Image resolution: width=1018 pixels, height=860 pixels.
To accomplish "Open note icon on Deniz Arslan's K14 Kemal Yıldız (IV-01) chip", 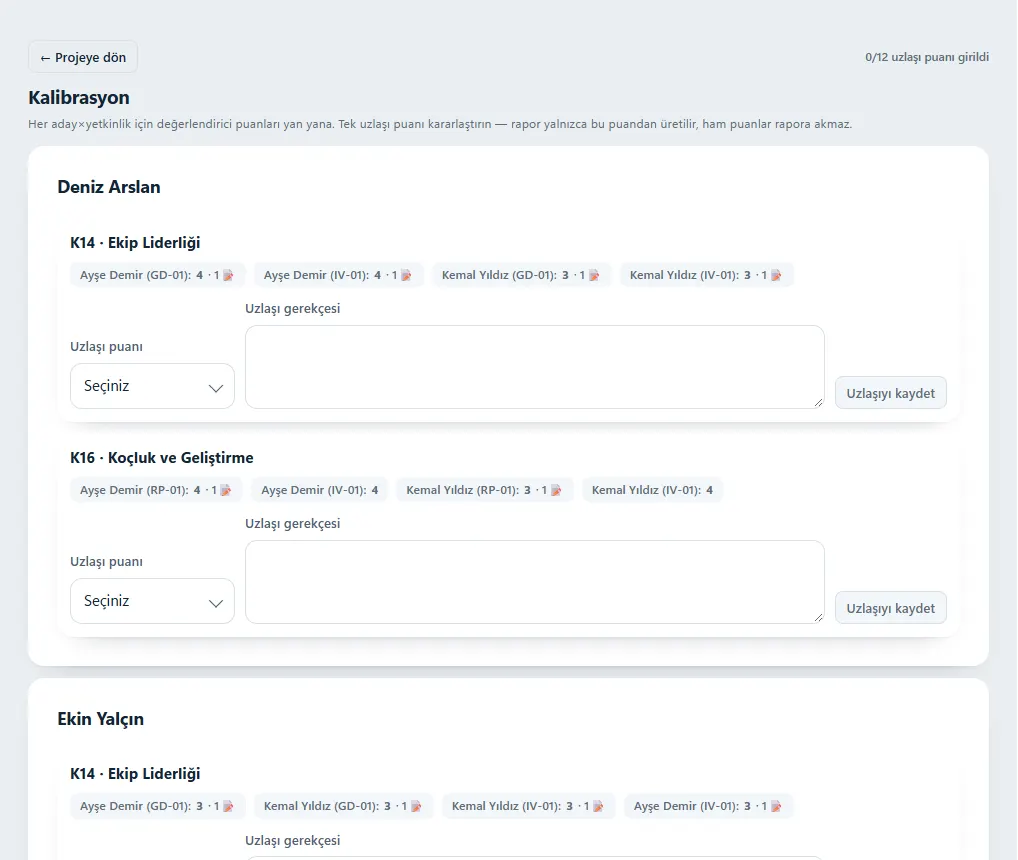I will [x=776, y=275].
